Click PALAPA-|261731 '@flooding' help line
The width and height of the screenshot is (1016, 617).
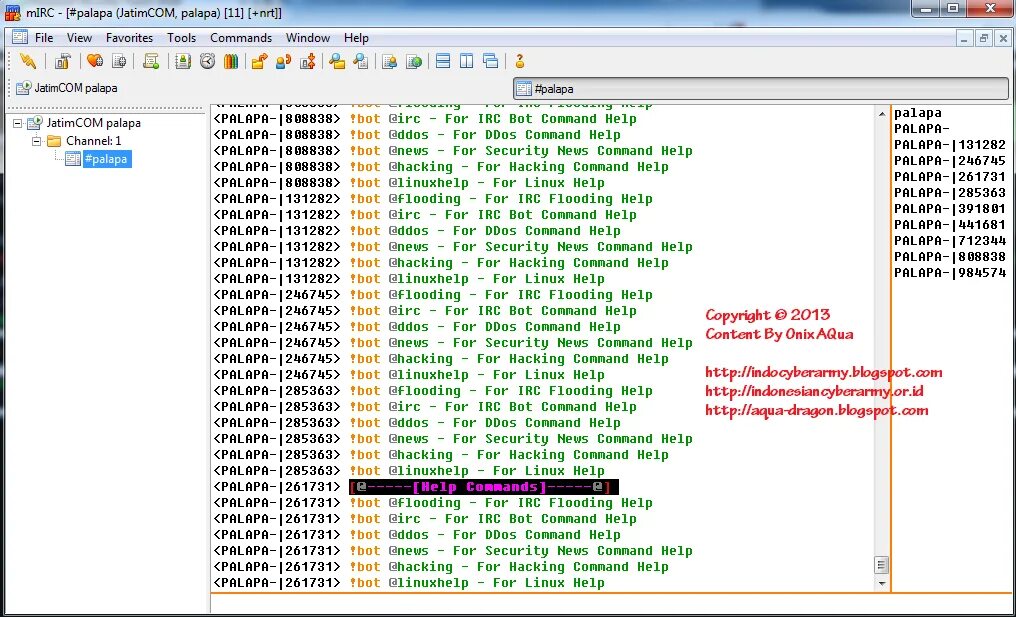[433, 503]
